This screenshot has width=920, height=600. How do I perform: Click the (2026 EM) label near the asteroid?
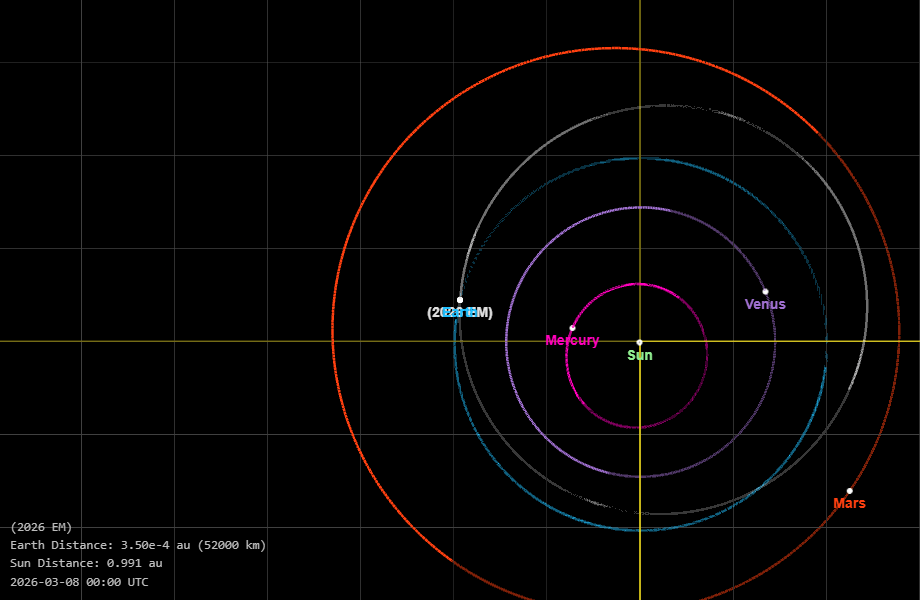(458, 312)
